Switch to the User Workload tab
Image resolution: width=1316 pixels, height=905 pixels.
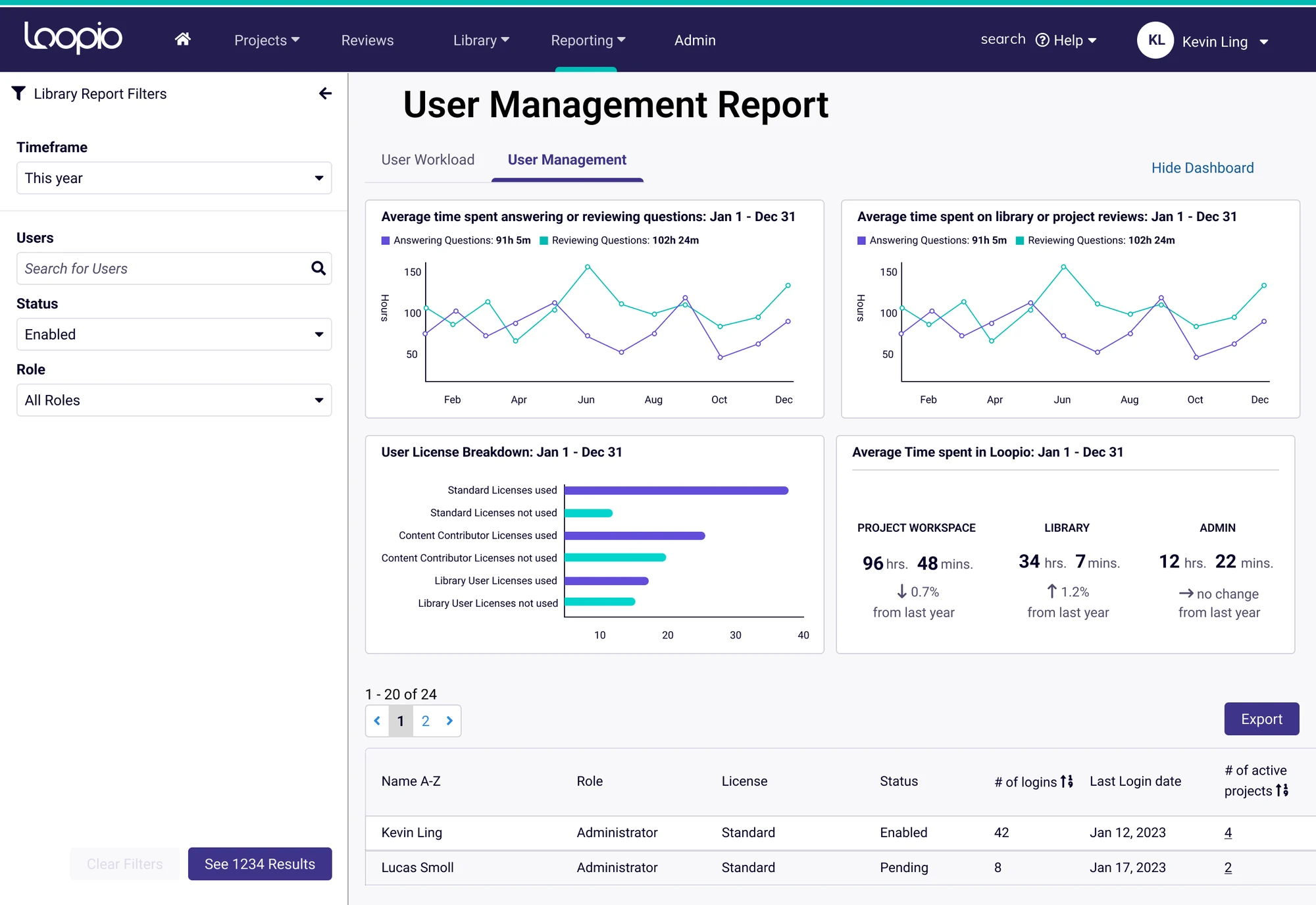point(428,159)
